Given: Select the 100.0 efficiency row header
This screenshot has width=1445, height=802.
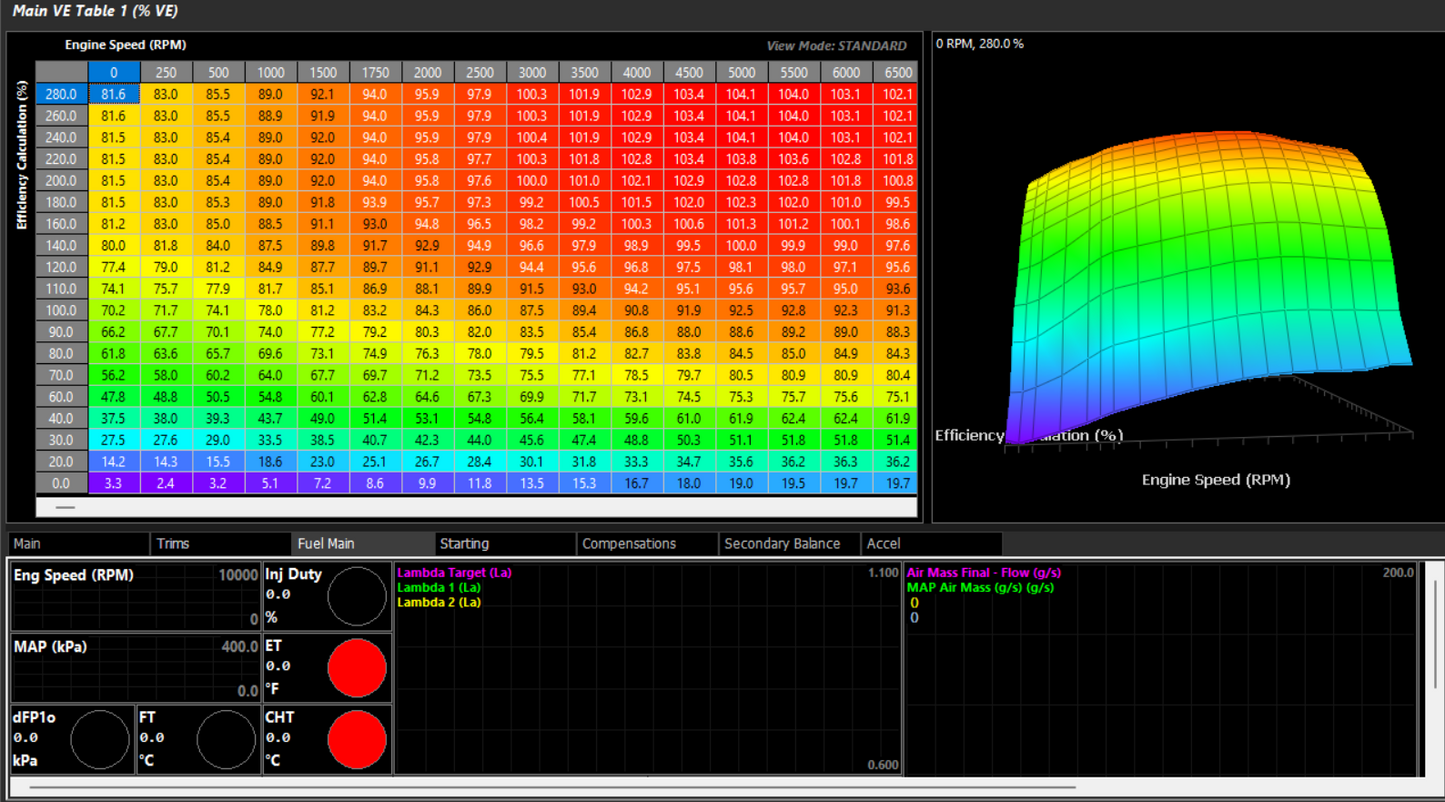Looking at the screenshot, I should coord(62,310).
